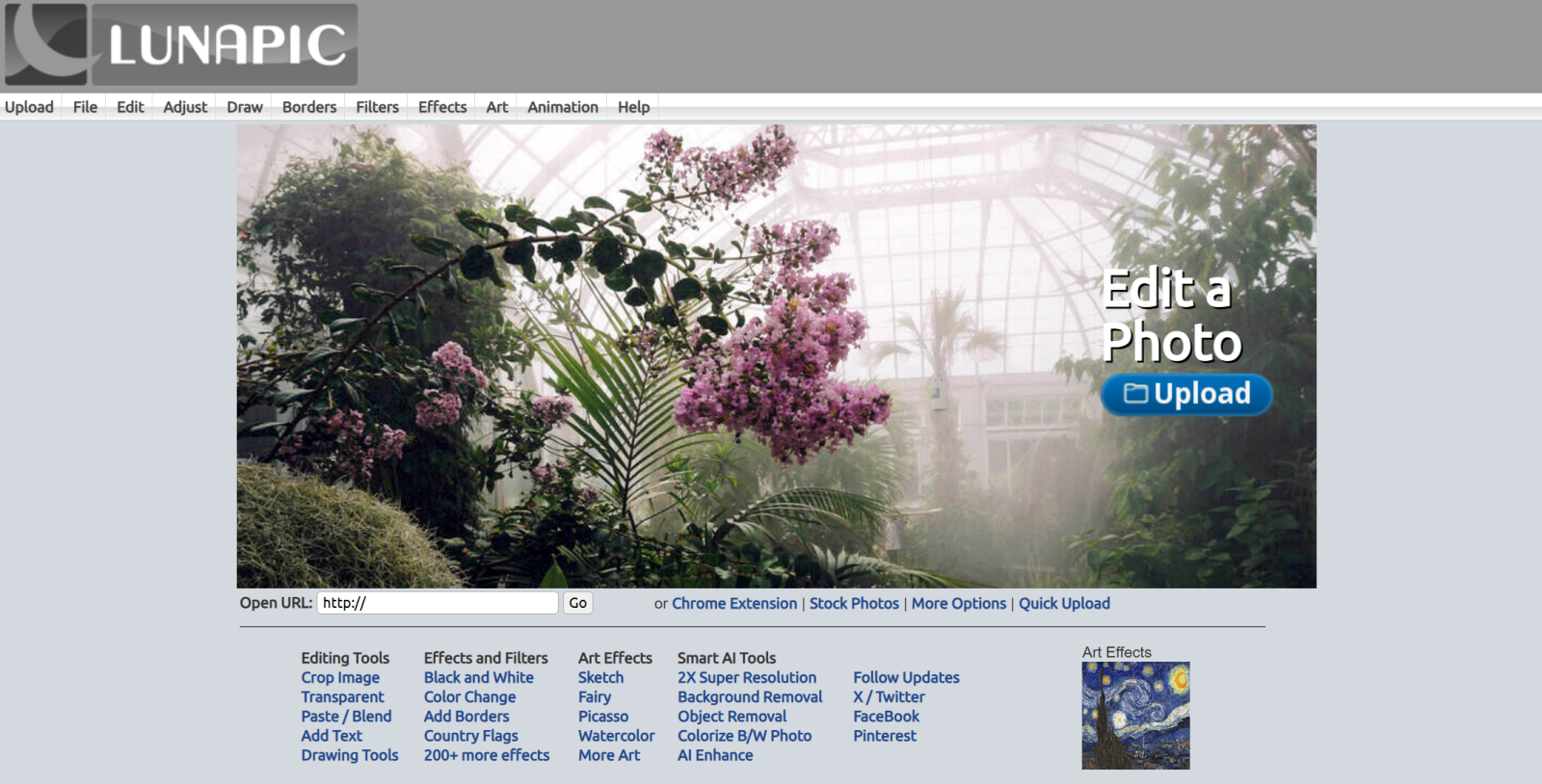Click the Smart AI Tools heading

pyautogui.click(x=727, y=658)
